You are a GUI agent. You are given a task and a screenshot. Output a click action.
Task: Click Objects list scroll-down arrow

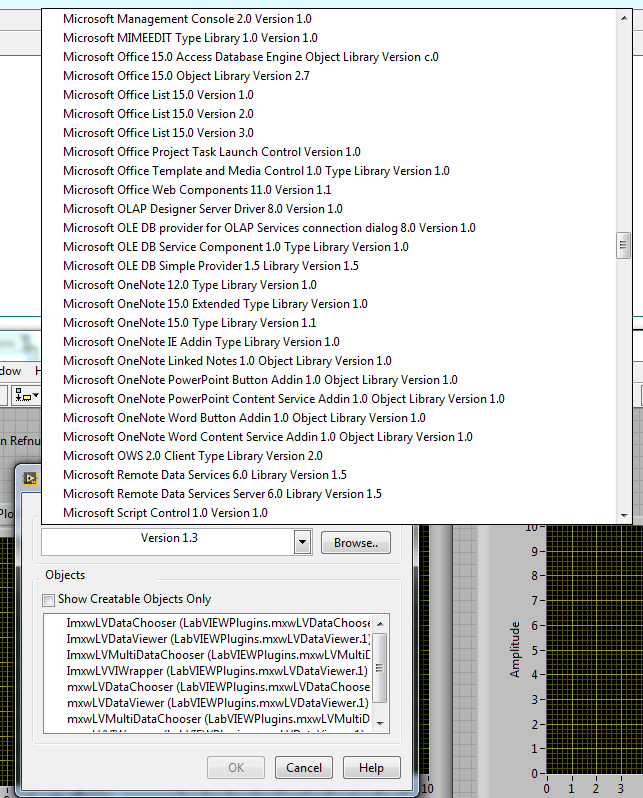coord(380,723)
